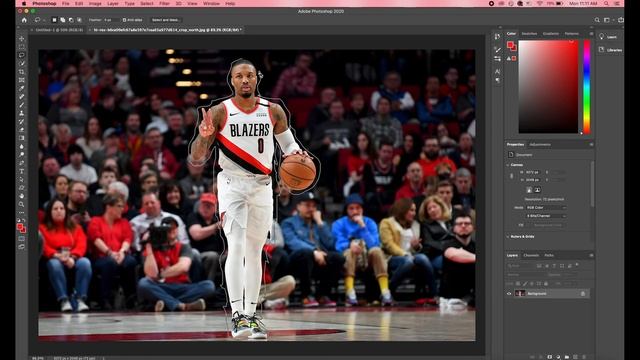Click the Select and Mask button
The image size is (640, 360).
pyautogui.click(x=165, y=20)
